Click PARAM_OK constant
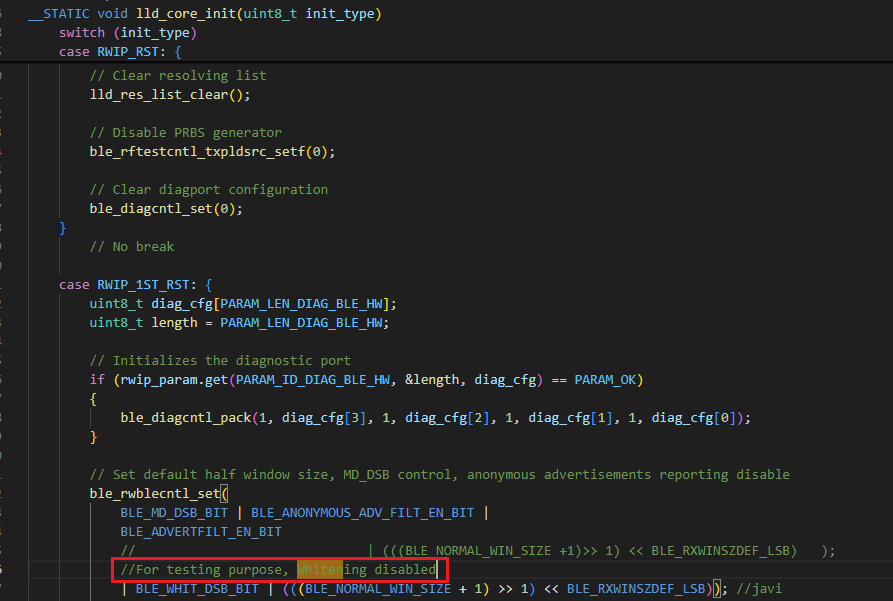Image resolution: width=893 pixels, height=601 pixels. [x=605, y=379]
